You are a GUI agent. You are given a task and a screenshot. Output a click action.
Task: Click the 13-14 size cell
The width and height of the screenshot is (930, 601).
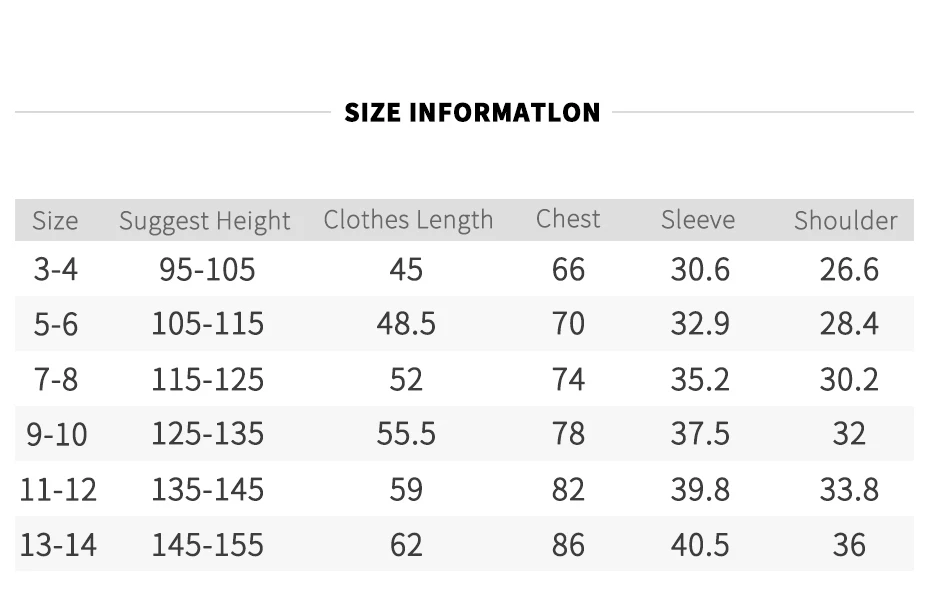click(58, 545)
